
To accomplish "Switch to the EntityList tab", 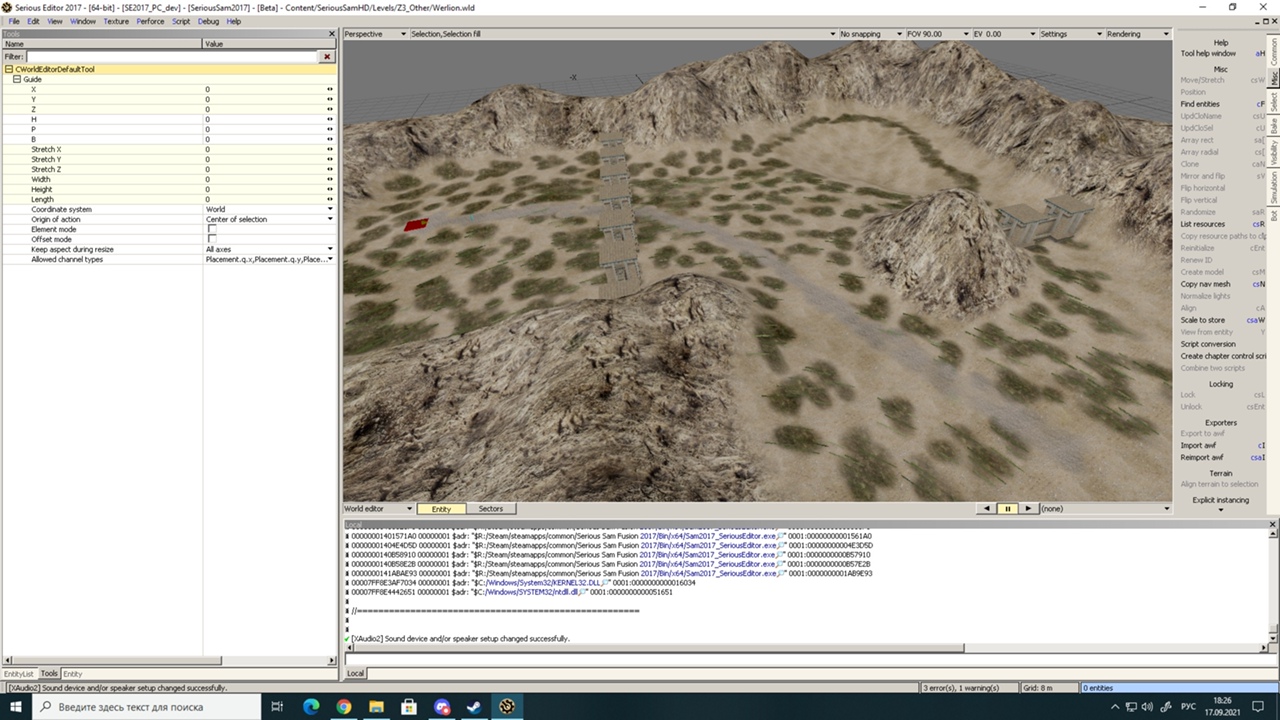I will (18, 674).
